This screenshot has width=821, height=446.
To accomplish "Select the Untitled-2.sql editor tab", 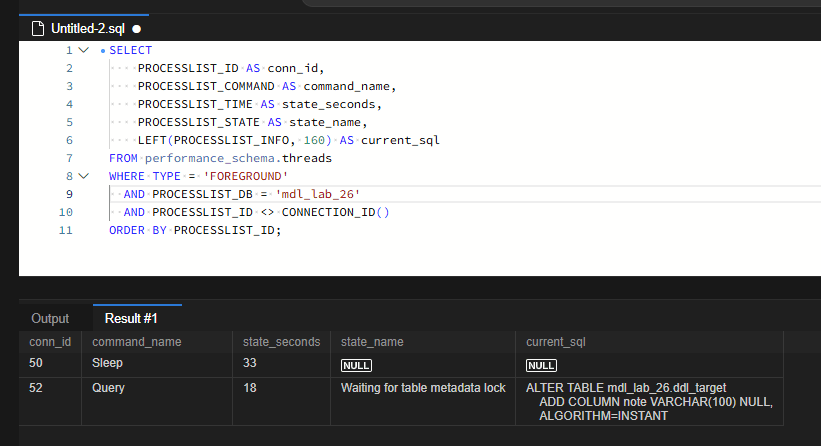I will [84, 28].
